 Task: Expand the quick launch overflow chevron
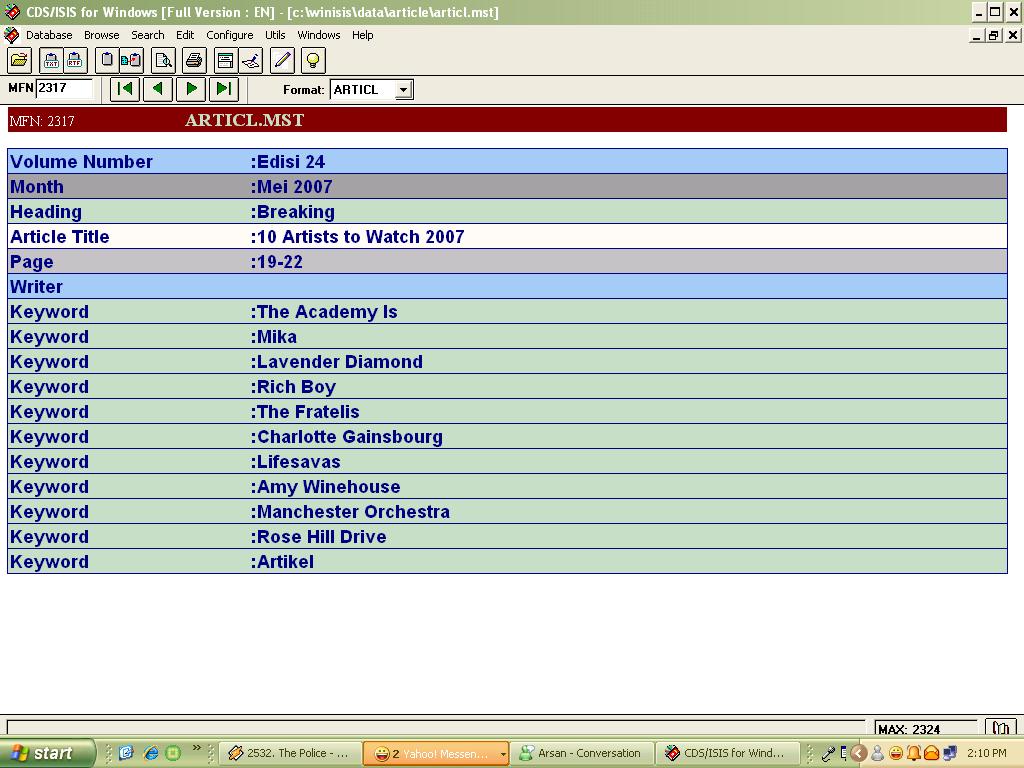click(197, 748)
